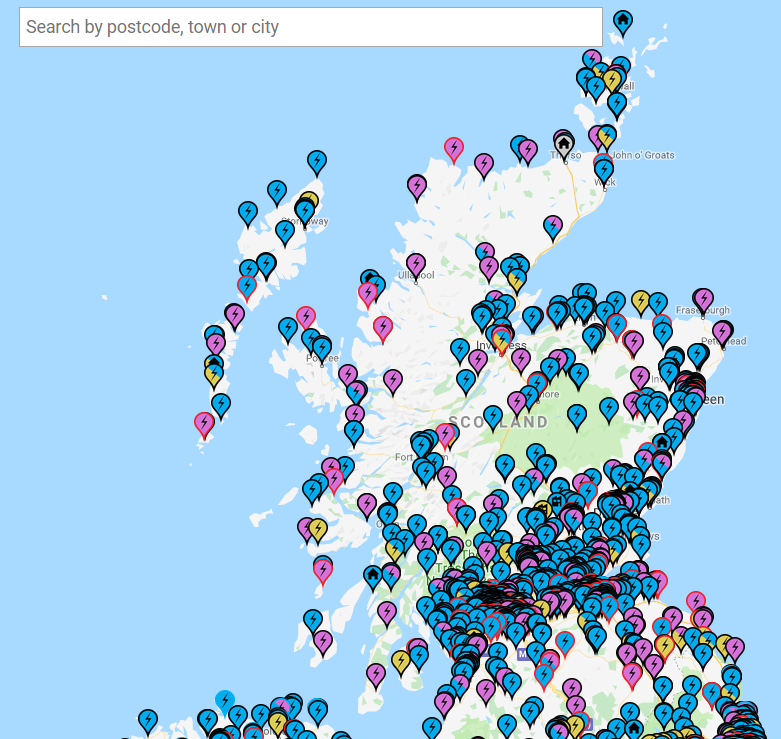Open the blue pin just below the SCOTLAND label
This screenshot has height=739, width=781.
(x=493, y=418)
